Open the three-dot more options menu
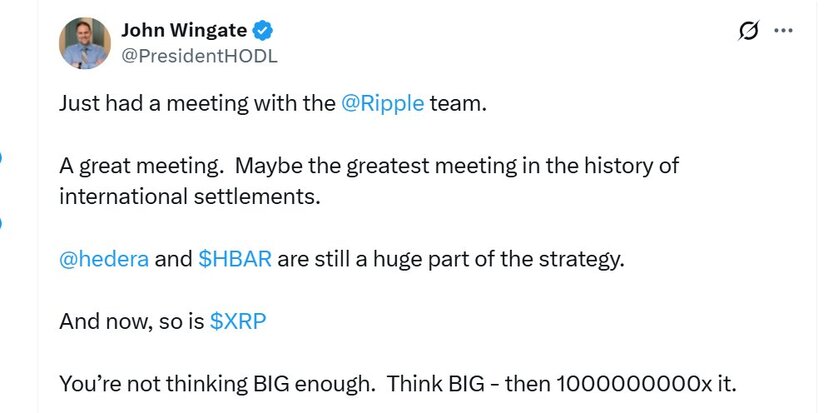Screen dimensions: 838x413 [x=783, y=30]
